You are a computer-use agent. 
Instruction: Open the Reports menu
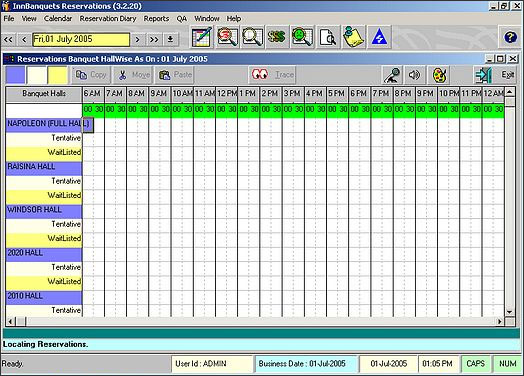[x=156, y=19]
